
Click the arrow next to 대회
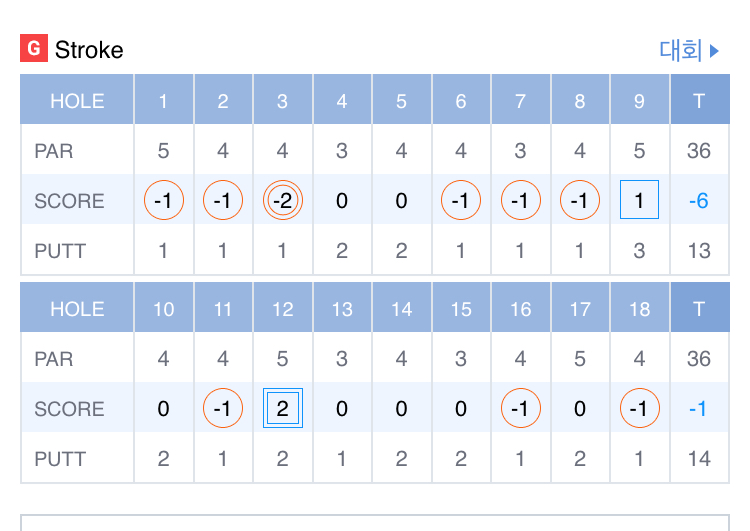715,50
